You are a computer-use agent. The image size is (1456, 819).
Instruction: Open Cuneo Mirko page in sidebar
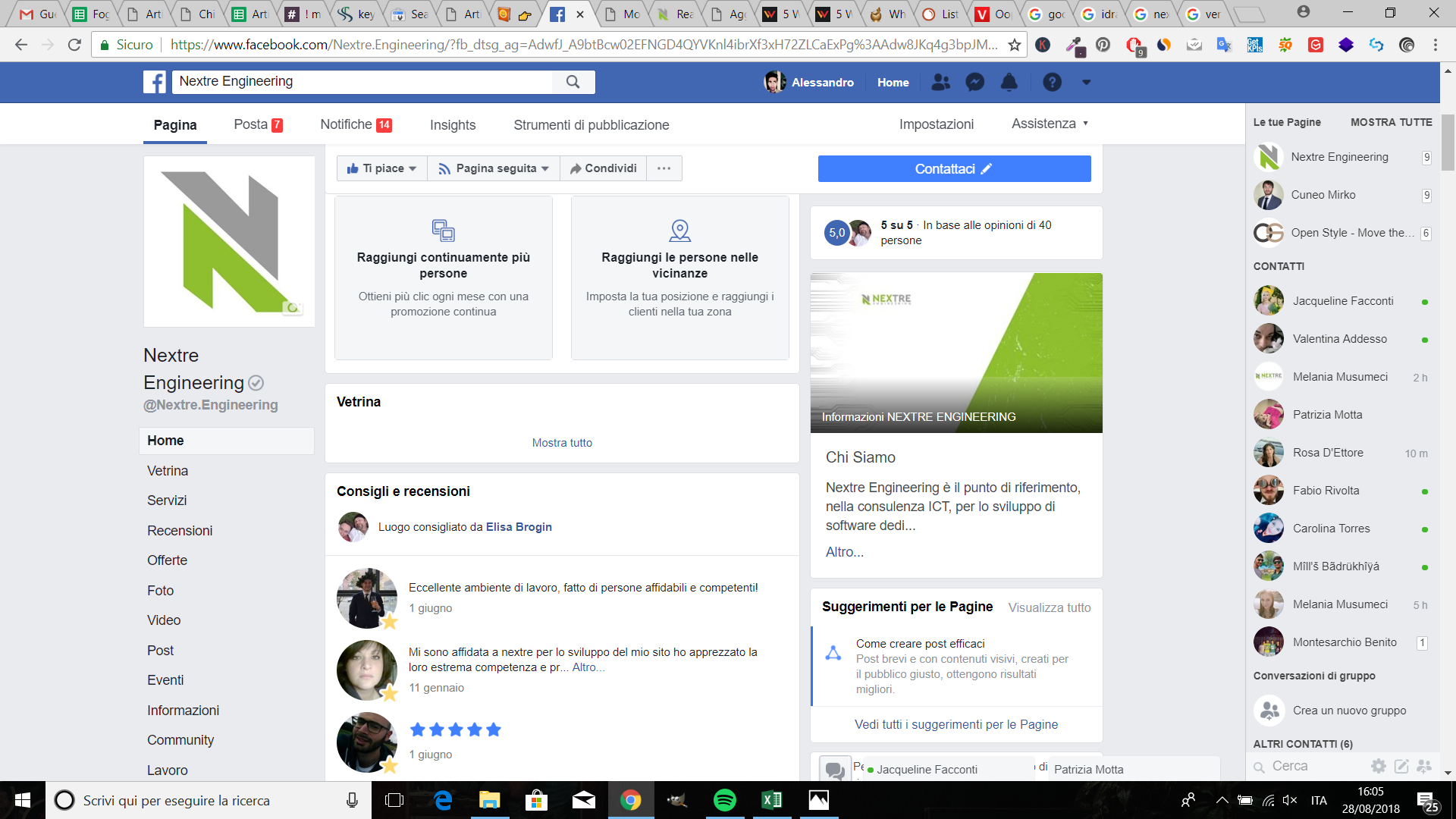click(1341, 195)
